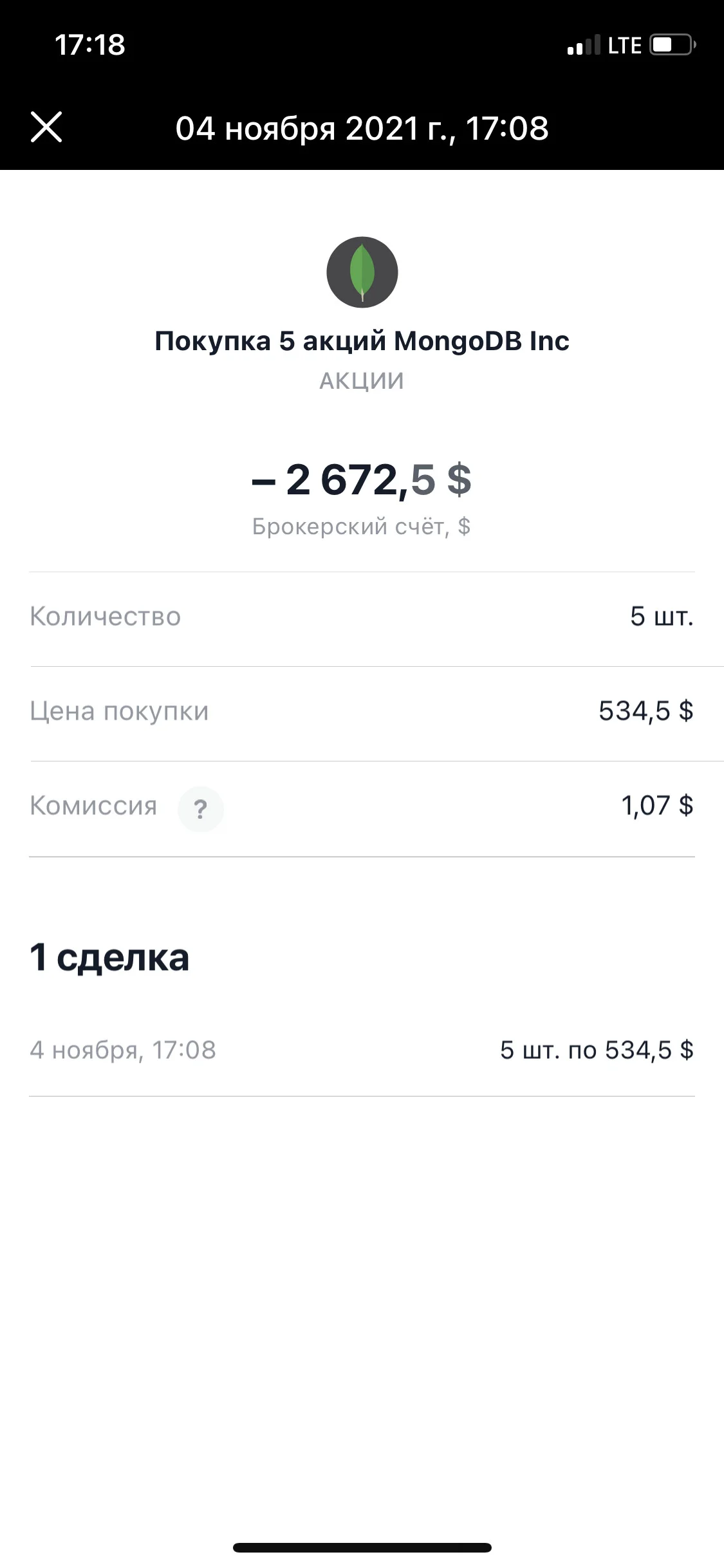This screenshot has height=1568, width=724.
Task: Tap the MongoDB leaf logo
Action: click(362, 272)
